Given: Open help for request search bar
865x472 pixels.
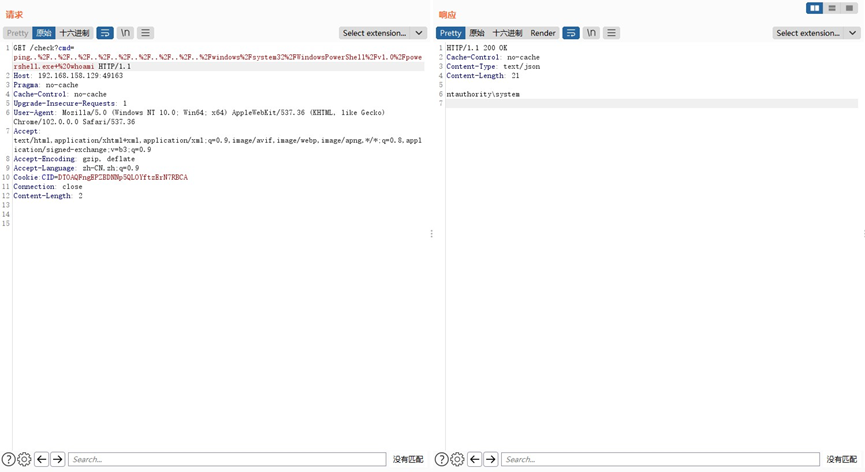Looking at the screenshot, I should point(8,459).
